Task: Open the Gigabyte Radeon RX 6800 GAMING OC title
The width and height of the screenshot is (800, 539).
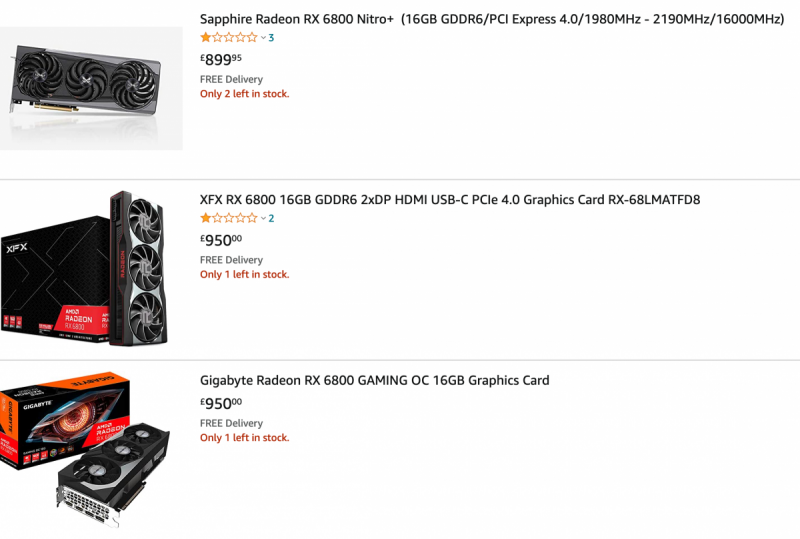Action: (x=375, y=380)
